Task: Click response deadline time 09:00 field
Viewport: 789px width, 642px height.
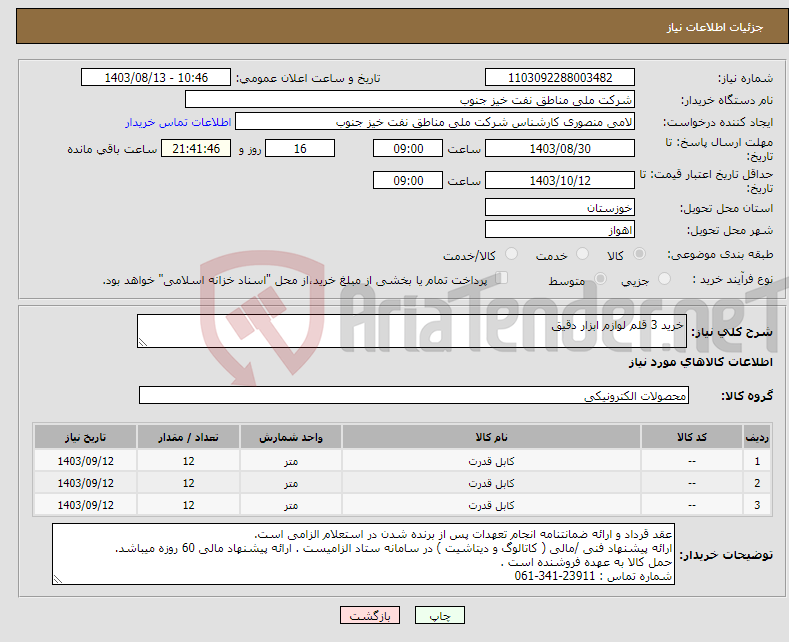Action: coord(408,148)
